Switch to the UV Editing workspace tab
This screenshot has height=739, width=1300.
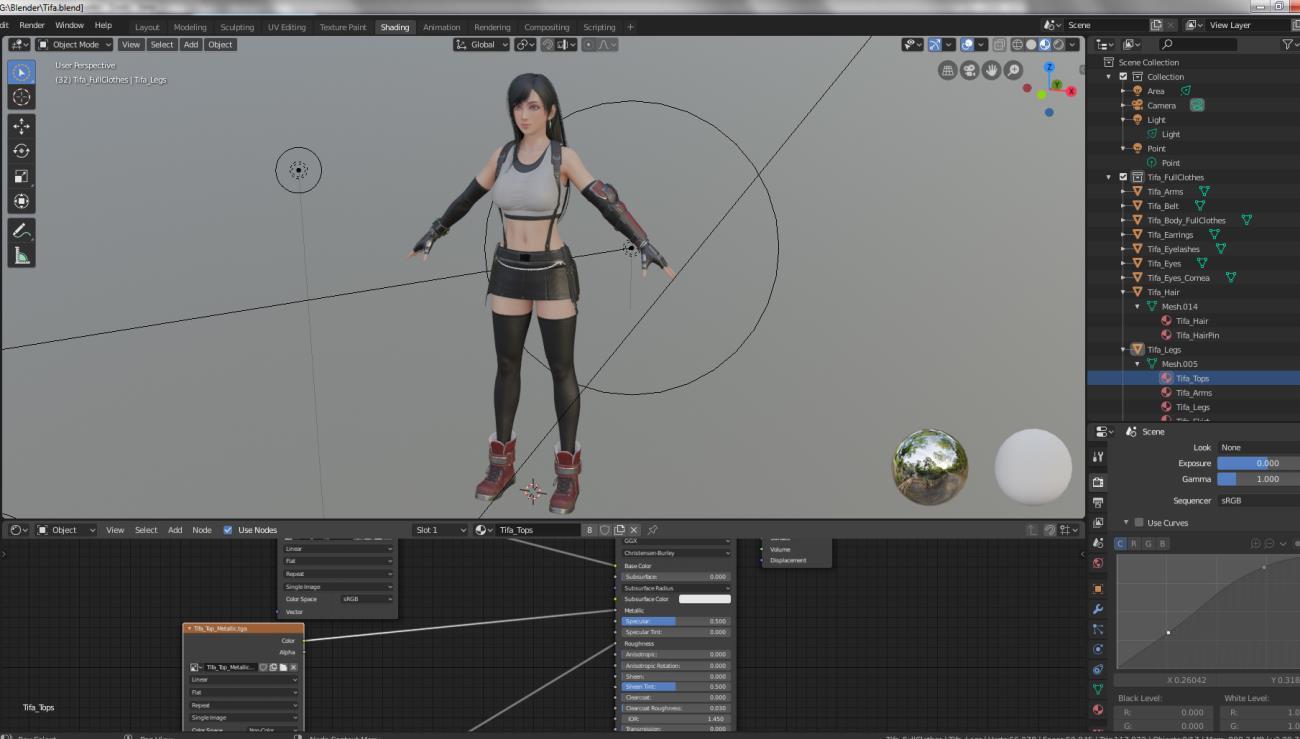click(287, 27)
